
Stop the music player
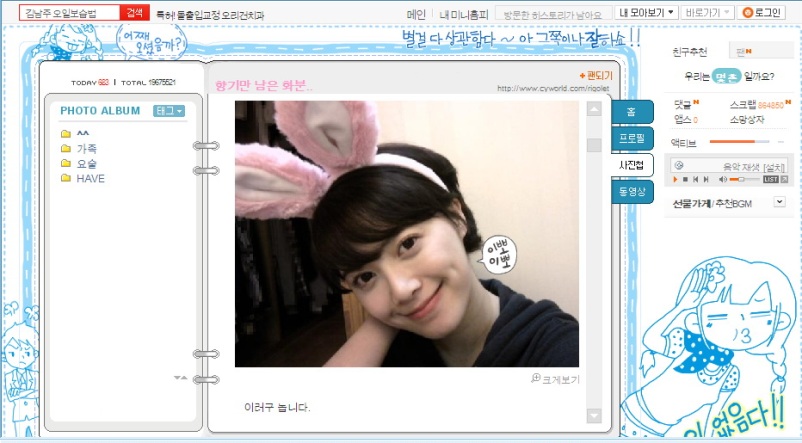click(685, 180)
